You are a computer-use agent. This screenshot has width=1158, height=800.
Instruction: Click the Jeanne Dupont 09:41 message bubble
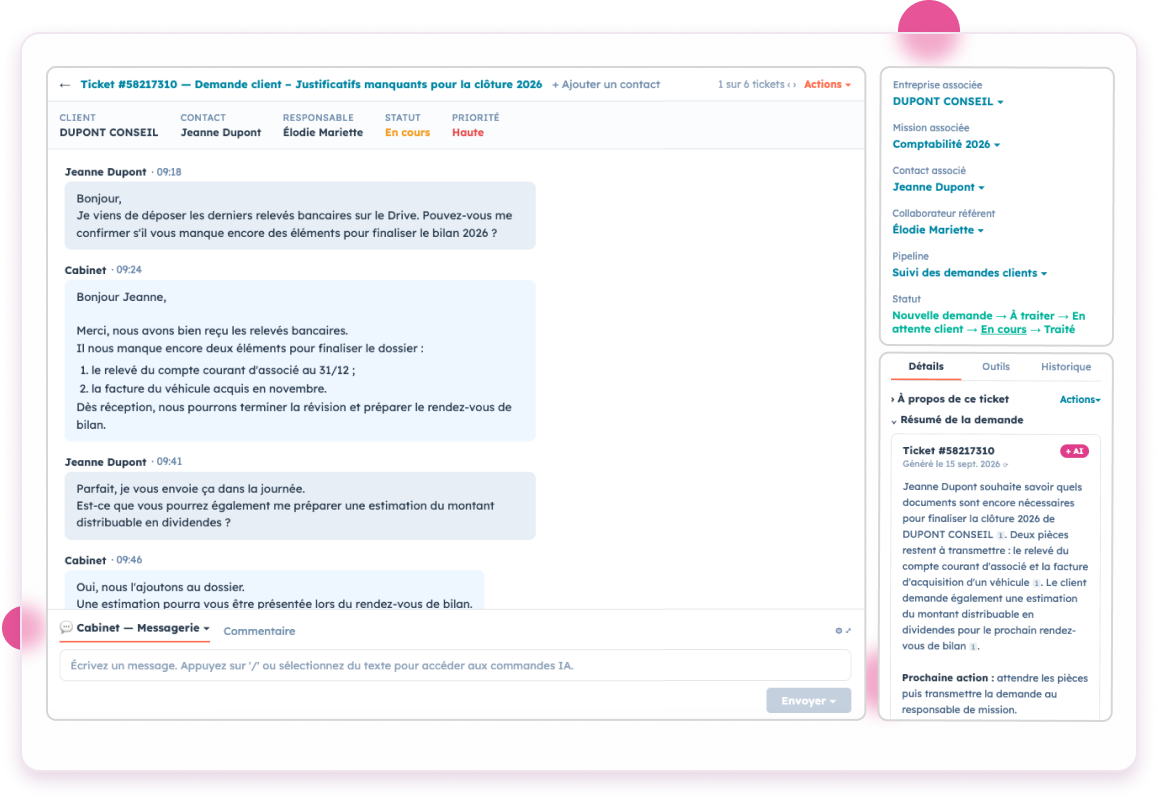300,506
